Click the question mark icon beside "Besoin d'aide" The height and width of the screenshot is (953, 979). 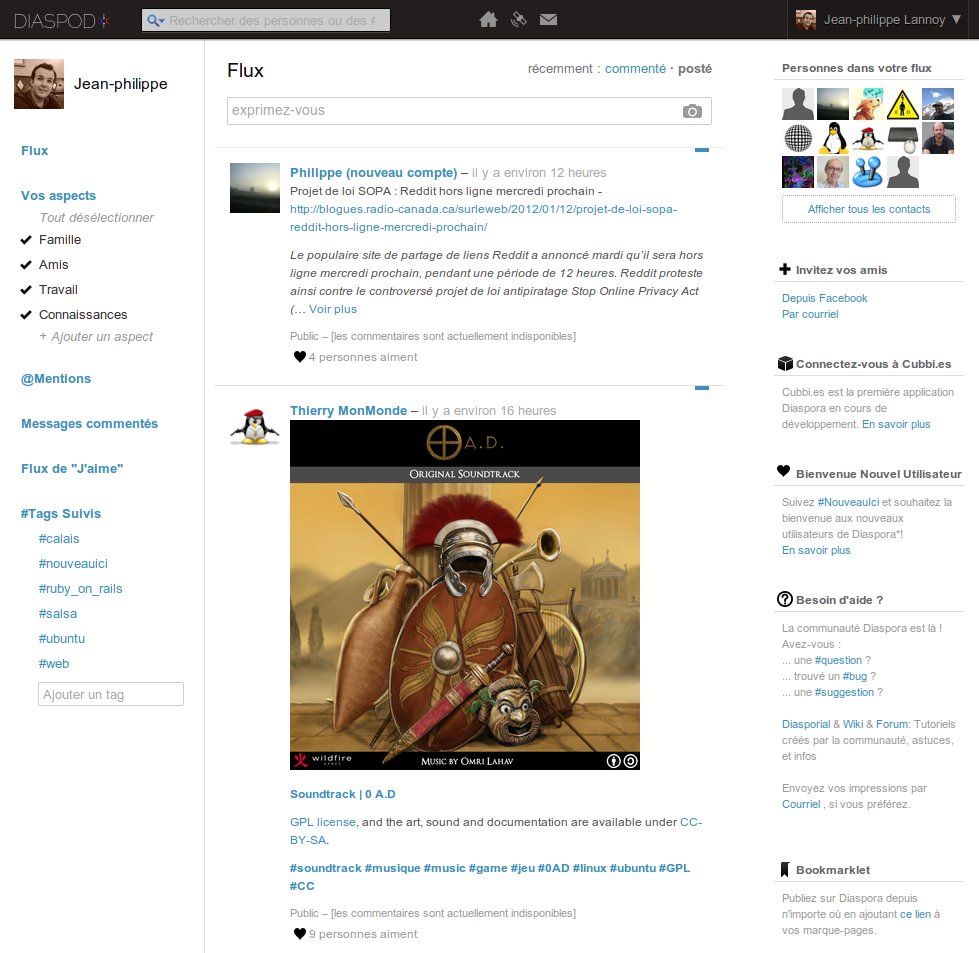[785, 599]
